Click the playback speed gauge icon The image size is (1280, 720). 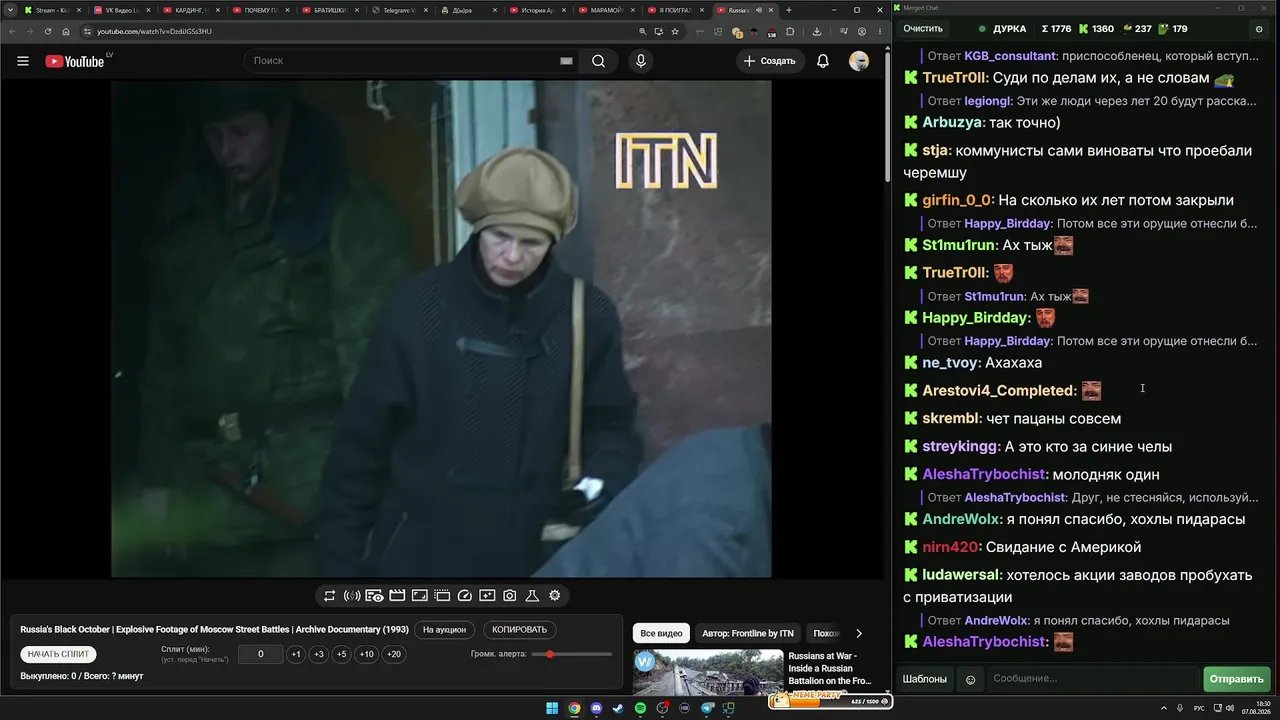(464, 596)
